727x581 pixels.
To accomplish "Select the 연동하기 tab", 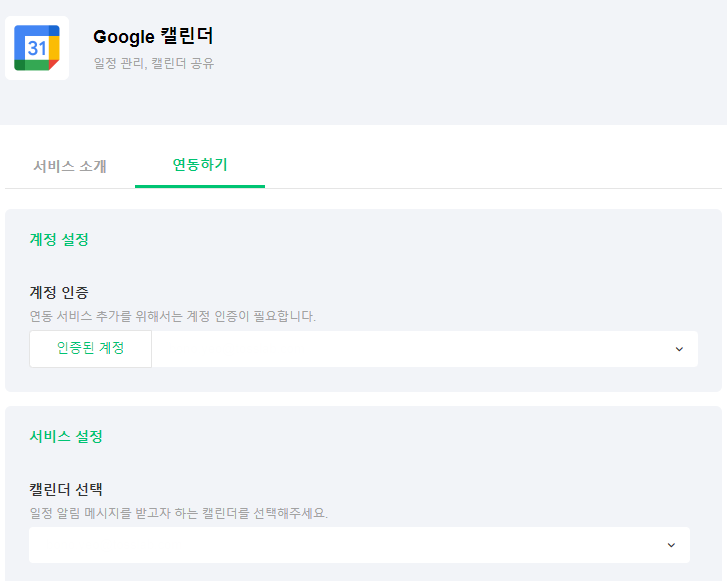I will point(200,165).
